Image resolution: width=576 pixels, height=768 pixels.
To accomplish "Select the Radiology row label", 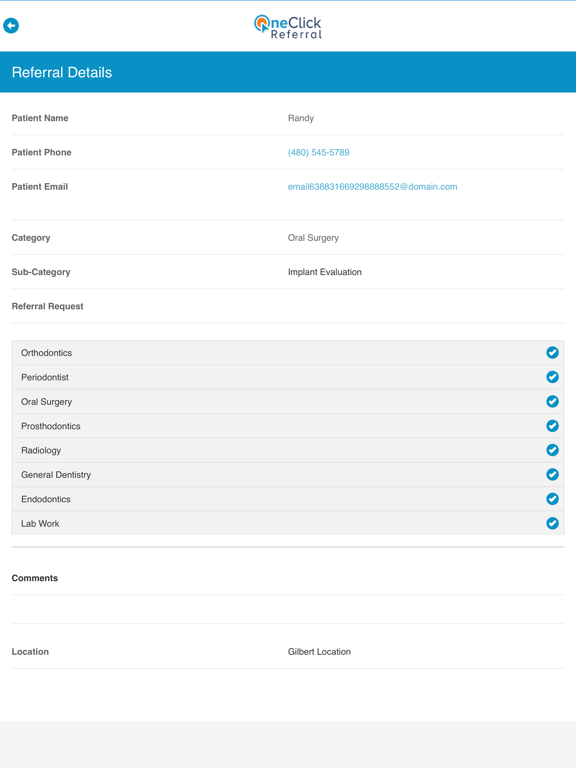I will click(41, 450).
